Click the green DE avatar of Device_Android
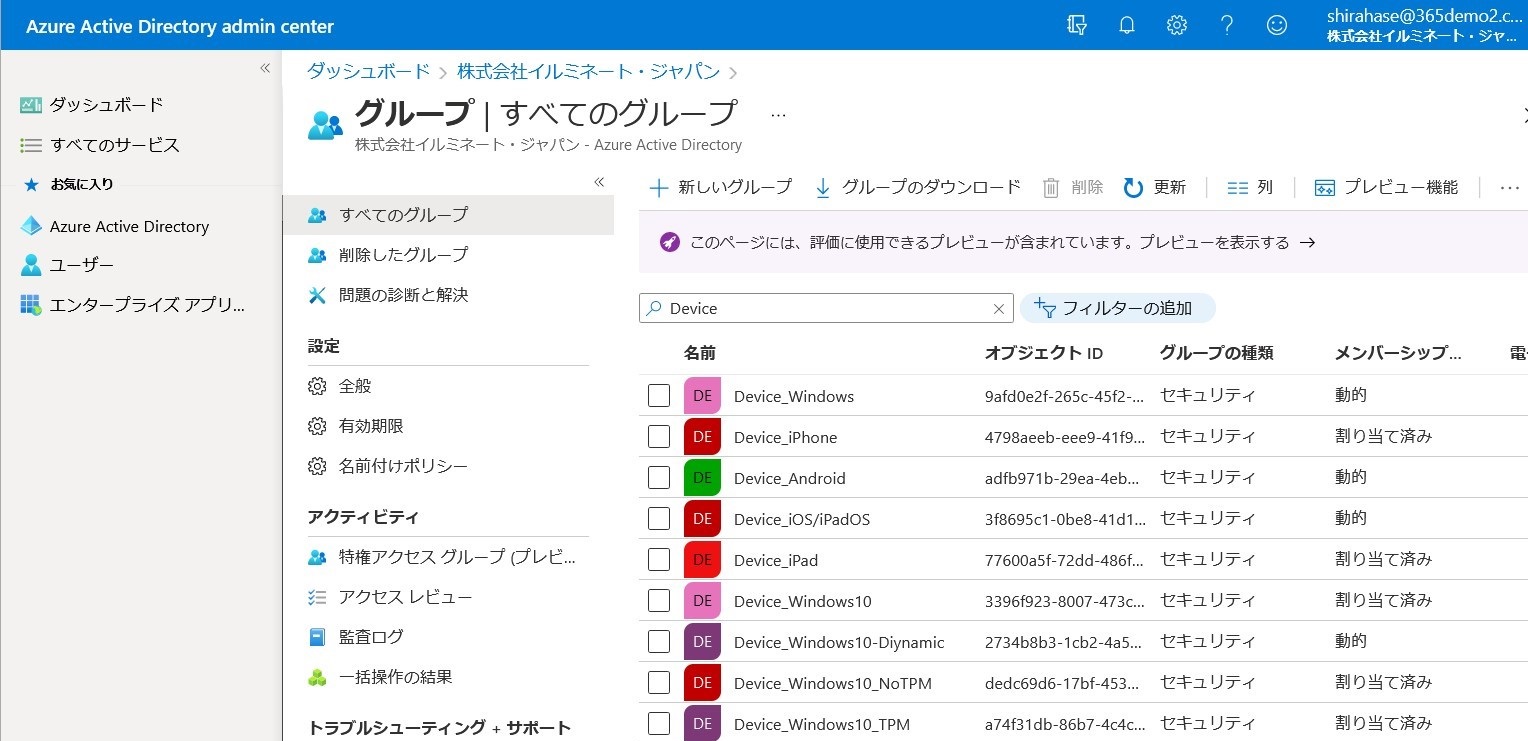This screenshot has height=741, width=1528. [702, 478]
